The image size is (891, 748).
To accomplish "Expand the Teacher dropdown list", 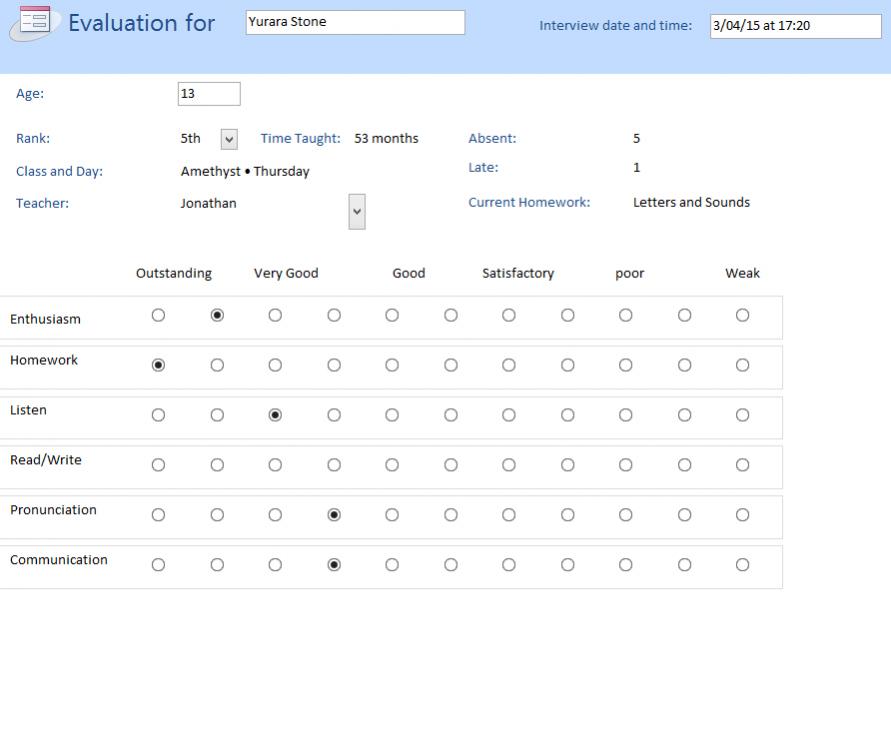I will click(x=357, y=212).
